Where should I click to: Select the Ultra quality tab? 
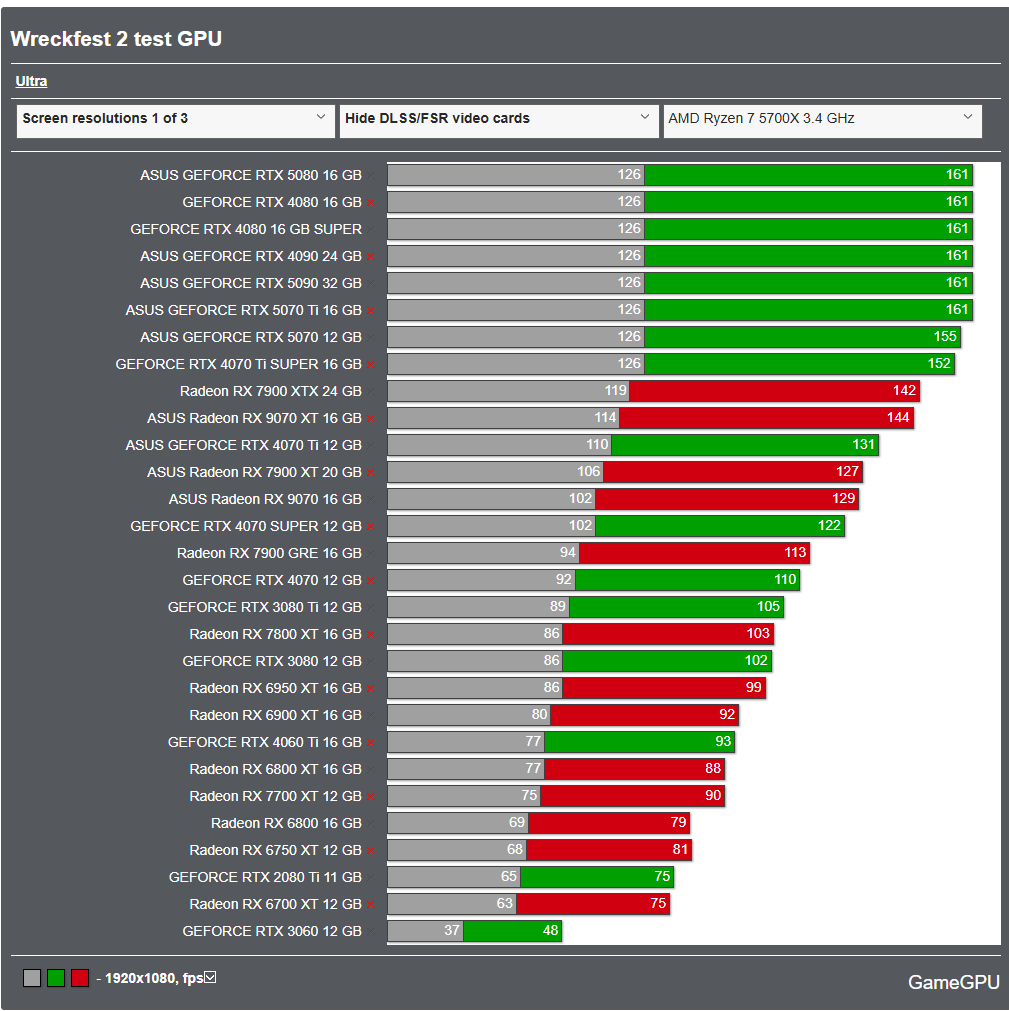pyautogui.click(x=31, y=81)
